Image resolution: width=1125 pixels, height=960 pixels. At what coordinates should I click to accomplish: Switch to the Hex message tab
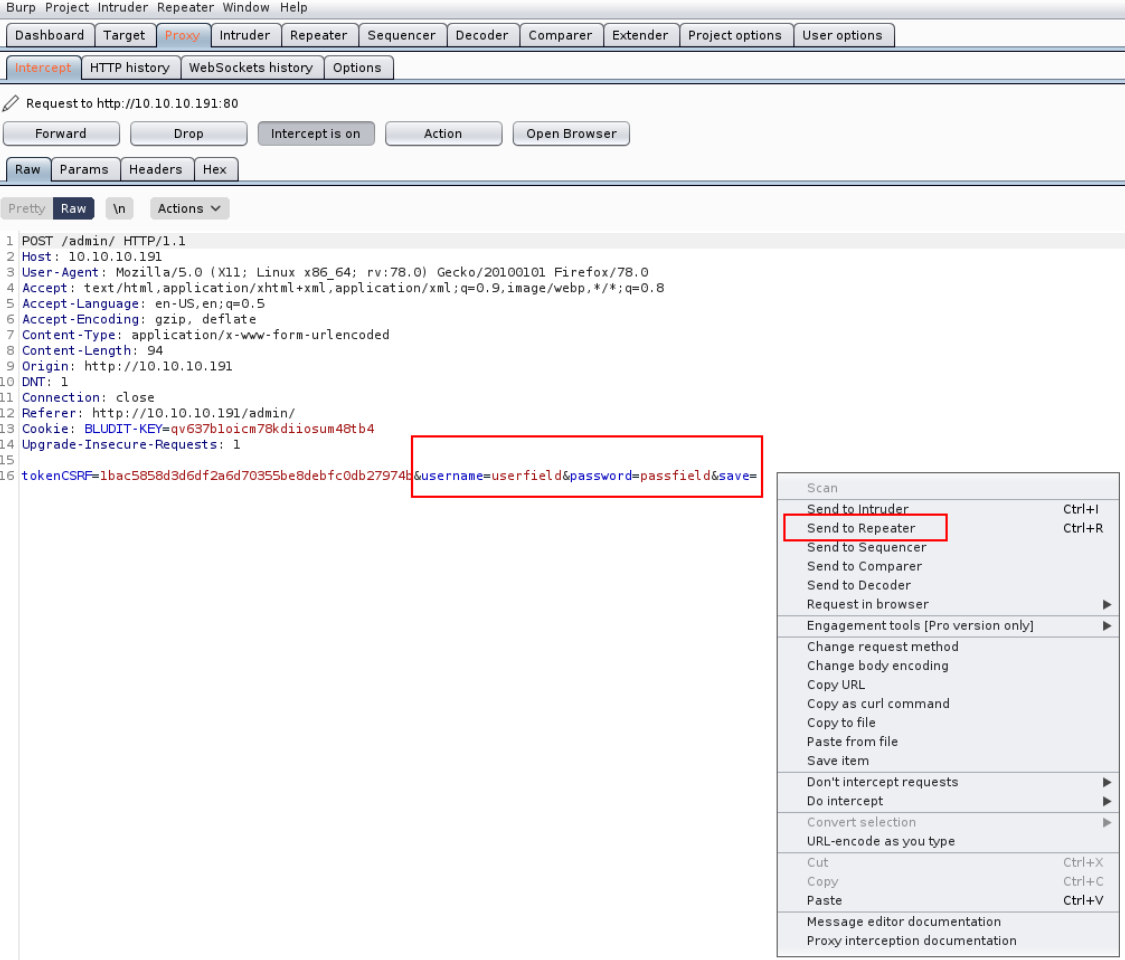pyautogui.click(x=215, y=169)
